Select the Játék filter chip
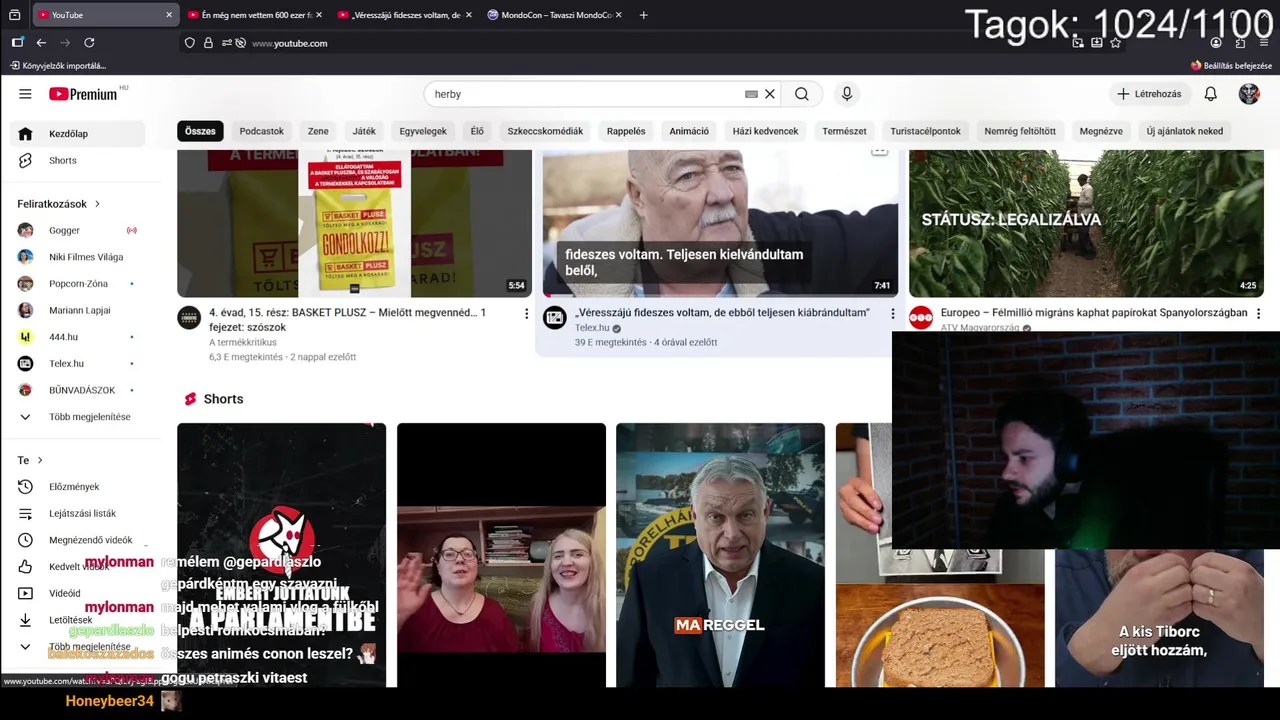 coord(364,131)
